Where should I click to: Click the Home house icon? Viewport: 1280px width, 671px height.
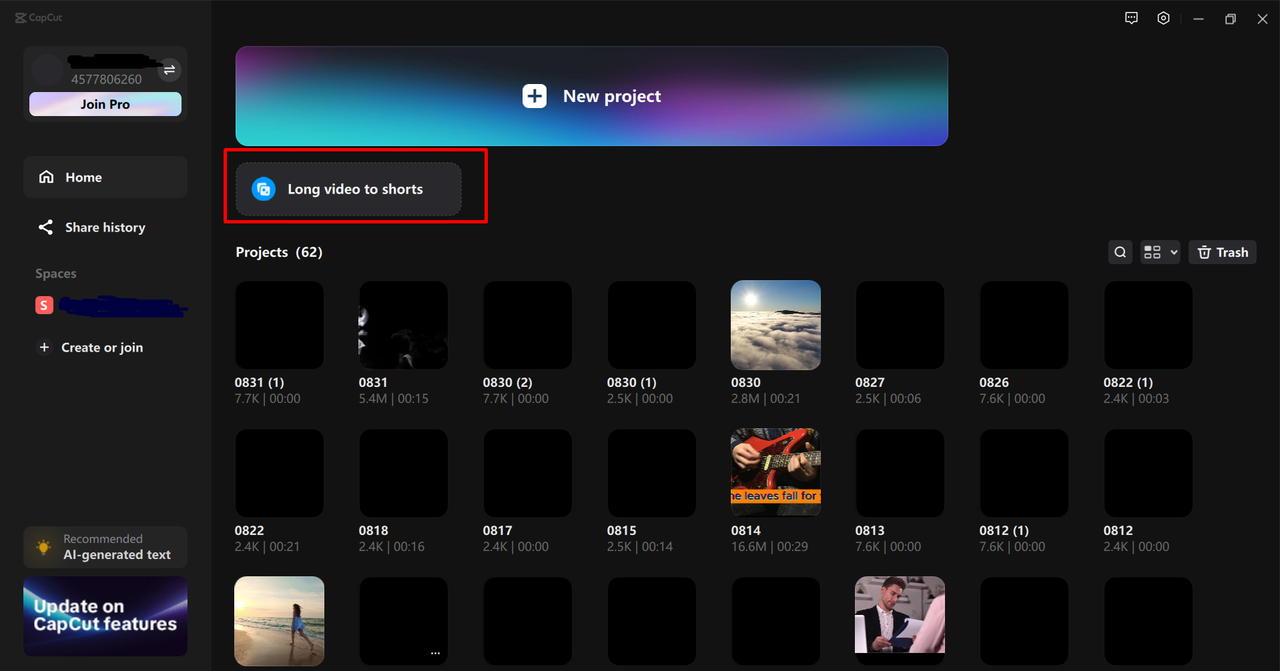point(46,177)
